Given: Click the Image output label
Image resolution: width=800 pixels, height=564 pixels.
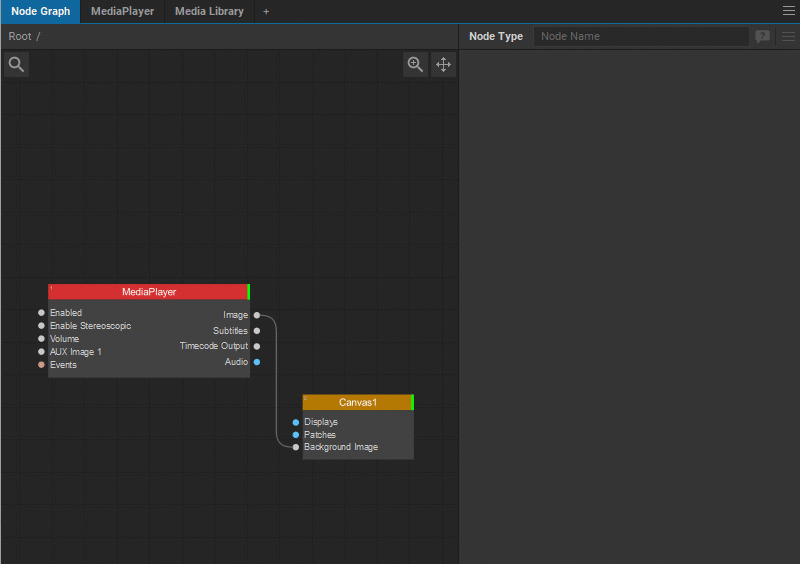Looking at the screenshot, I should click(x=235, y=315).
